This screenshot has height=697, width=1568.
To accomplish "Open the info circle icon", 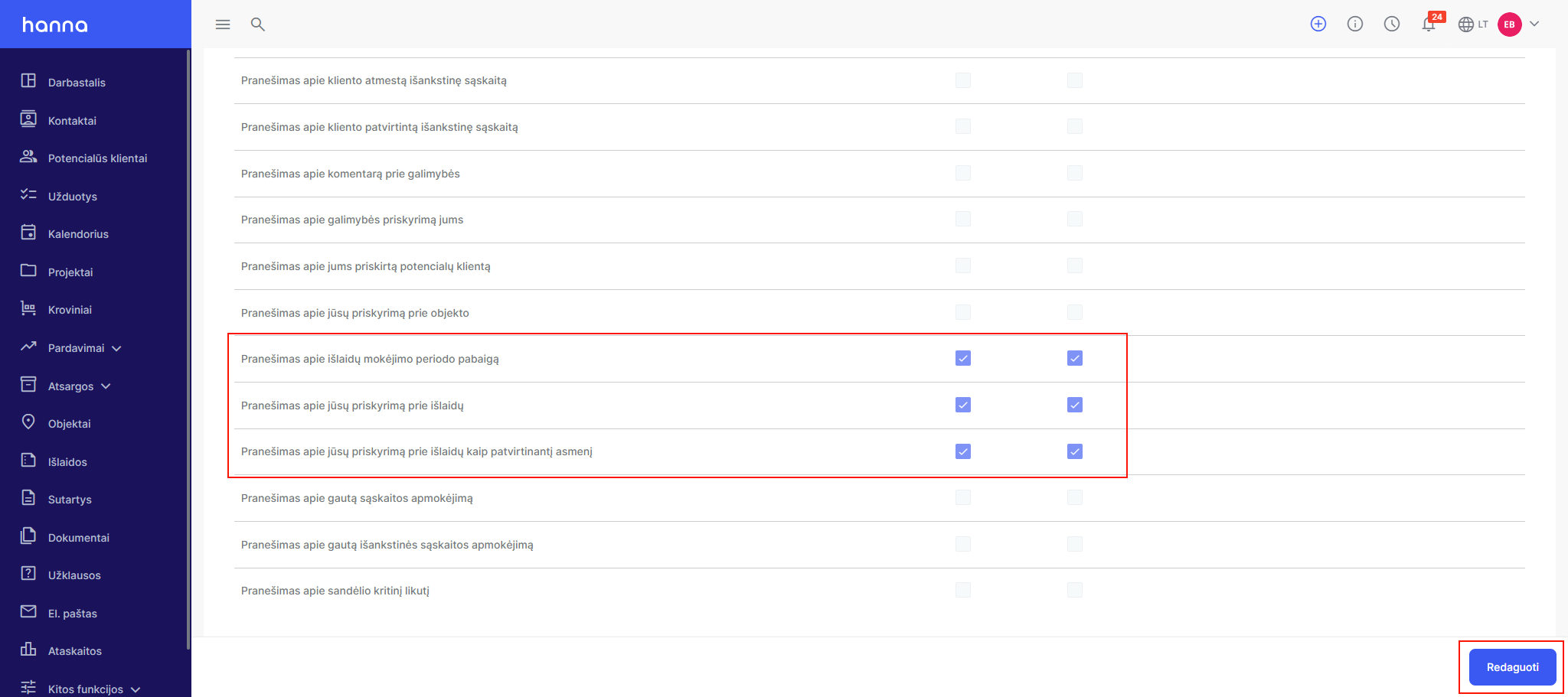I will [1355, 24].
